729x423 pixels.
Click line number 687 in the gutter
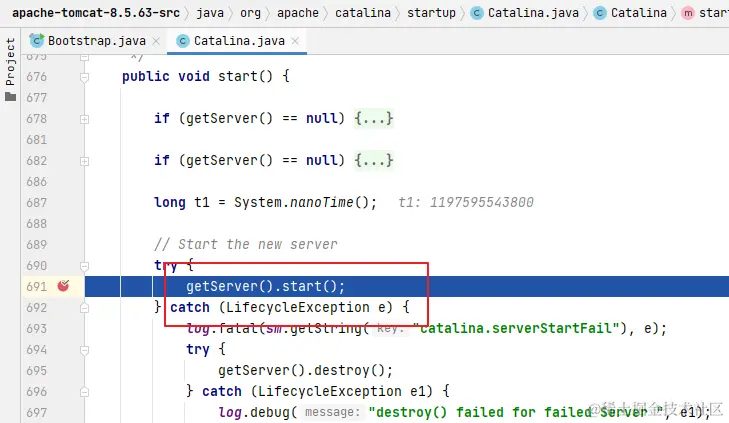[x=37, y=203]
